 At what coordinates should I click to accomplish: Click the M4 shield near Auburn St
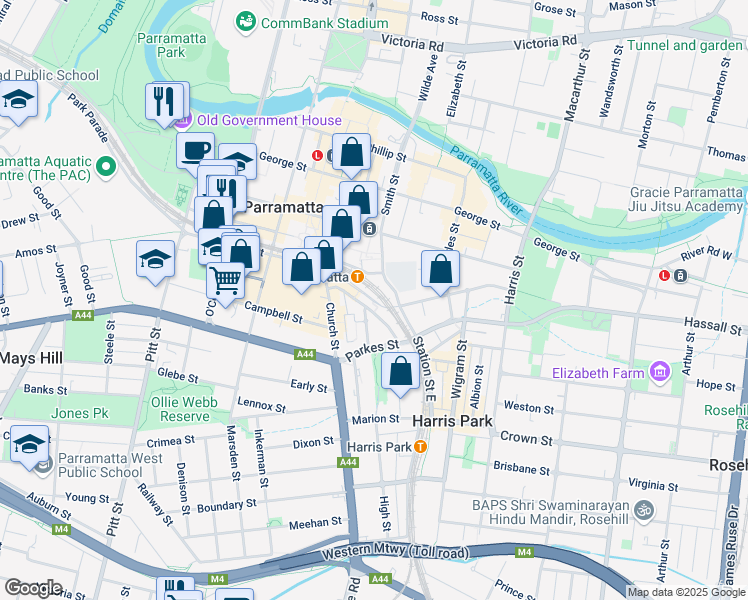[x=62, y=529]
